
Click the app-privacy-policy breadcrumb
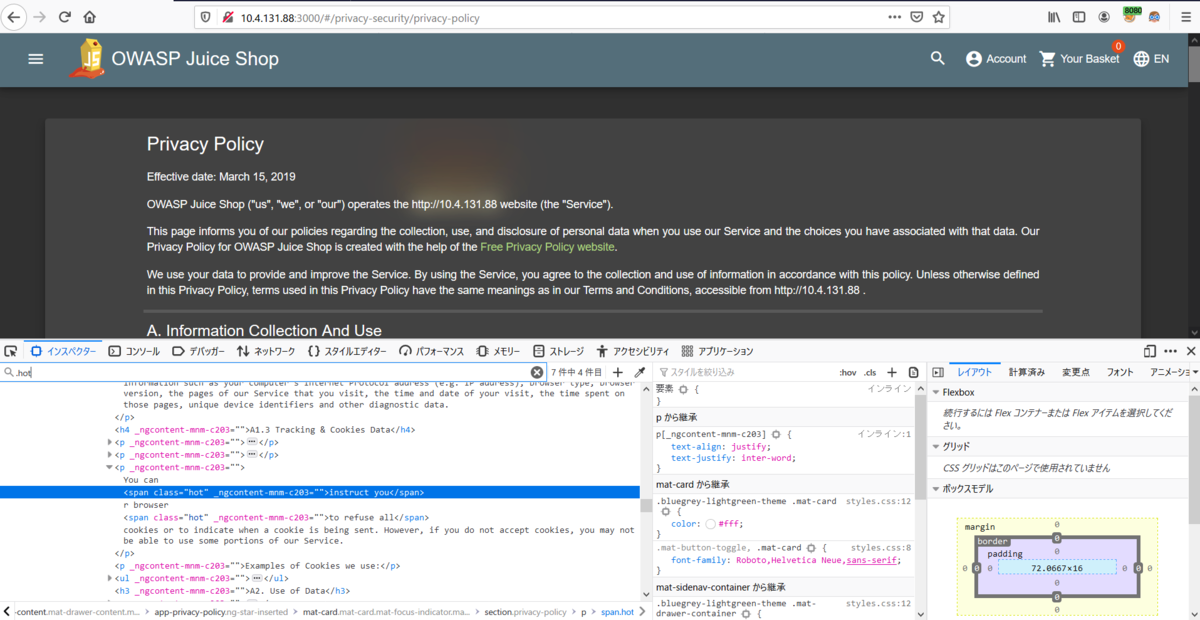pyautogui.click(x=220, y=611)
